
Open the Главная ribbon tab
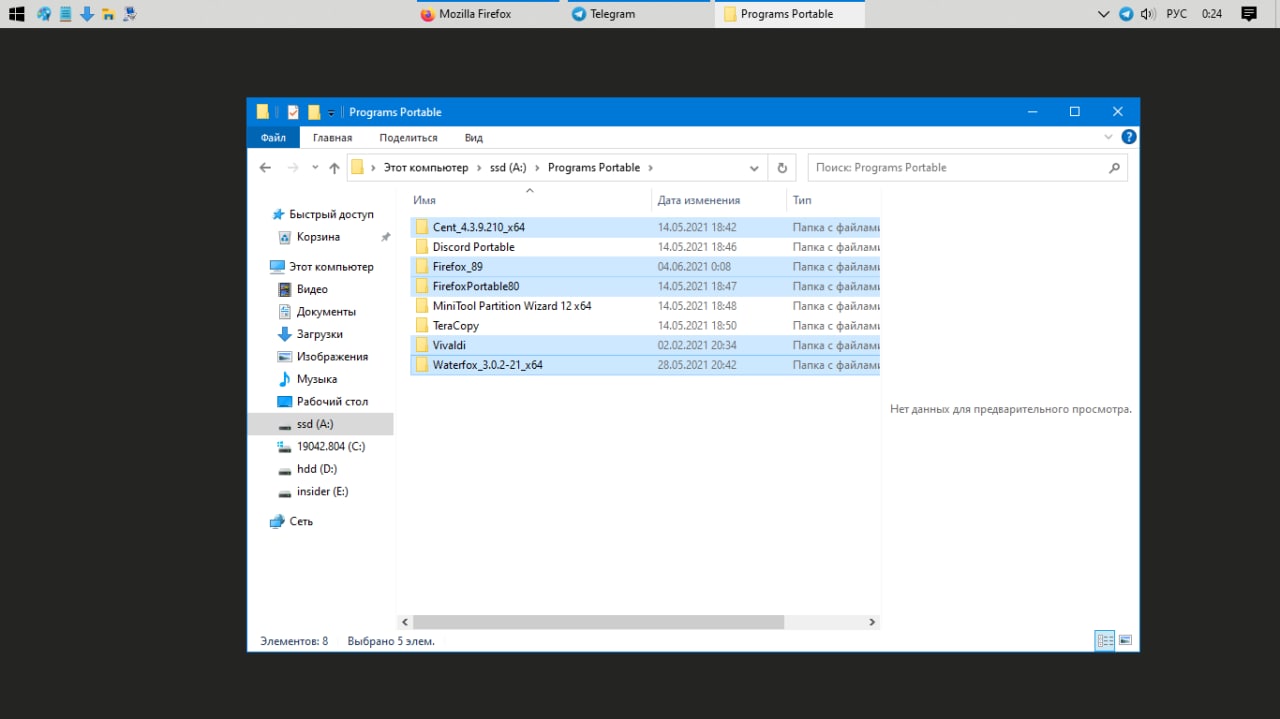coord(332,138)
